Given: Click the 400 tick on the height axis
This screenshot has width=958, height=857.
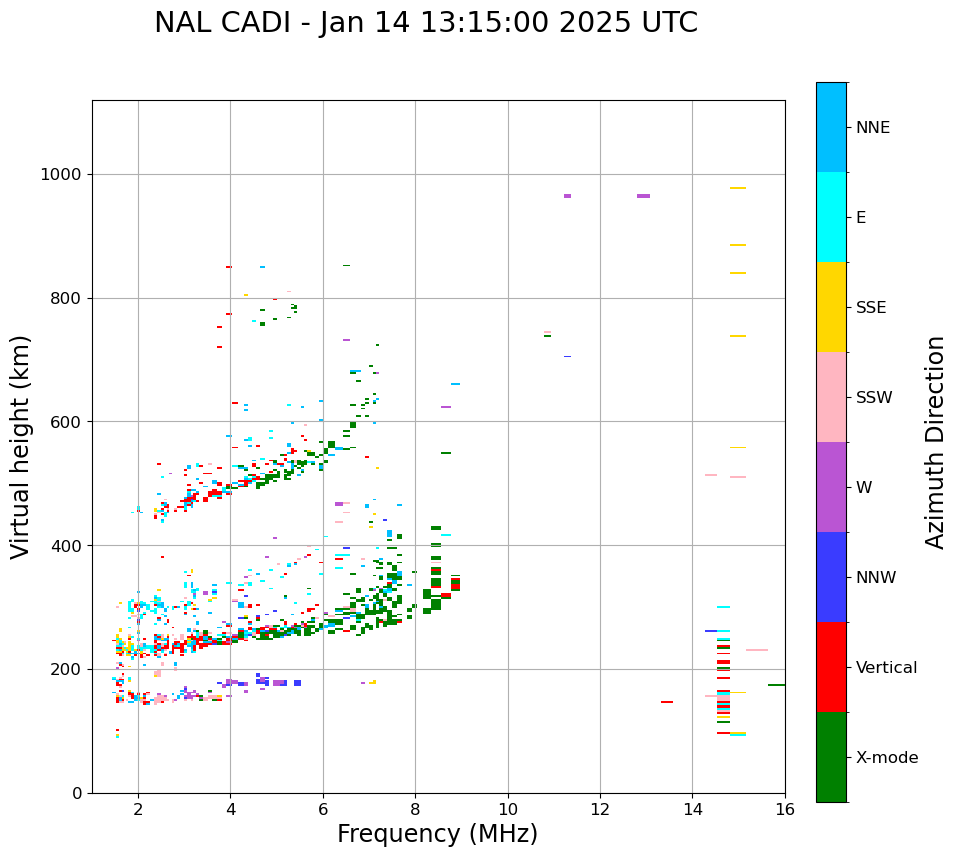Looking at the screenshot, I should click(x=66, y=546).
